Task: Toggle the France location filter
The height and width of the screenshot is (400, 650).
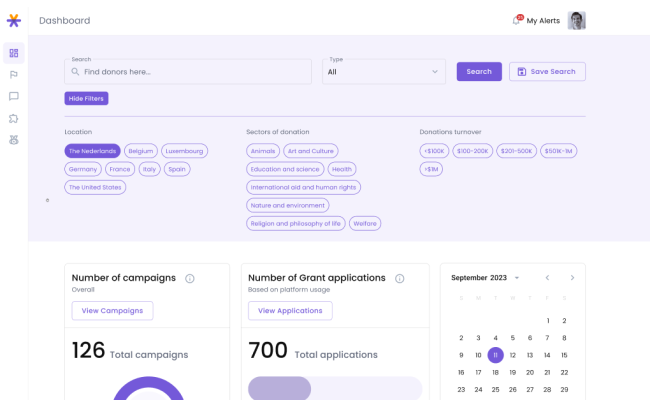Action: [120, 169]
